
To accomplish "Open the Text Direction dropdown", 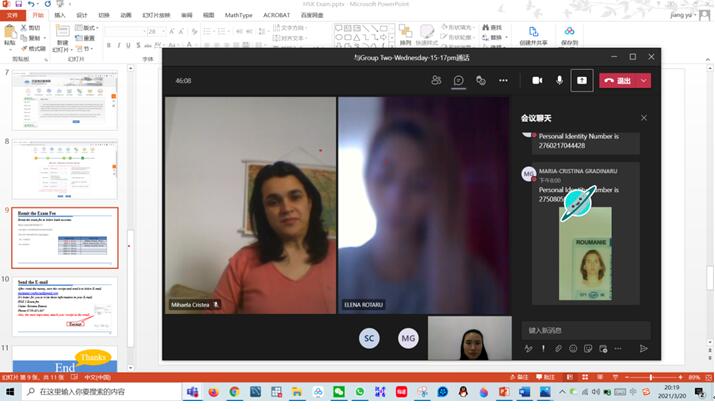I will (290, 28).
